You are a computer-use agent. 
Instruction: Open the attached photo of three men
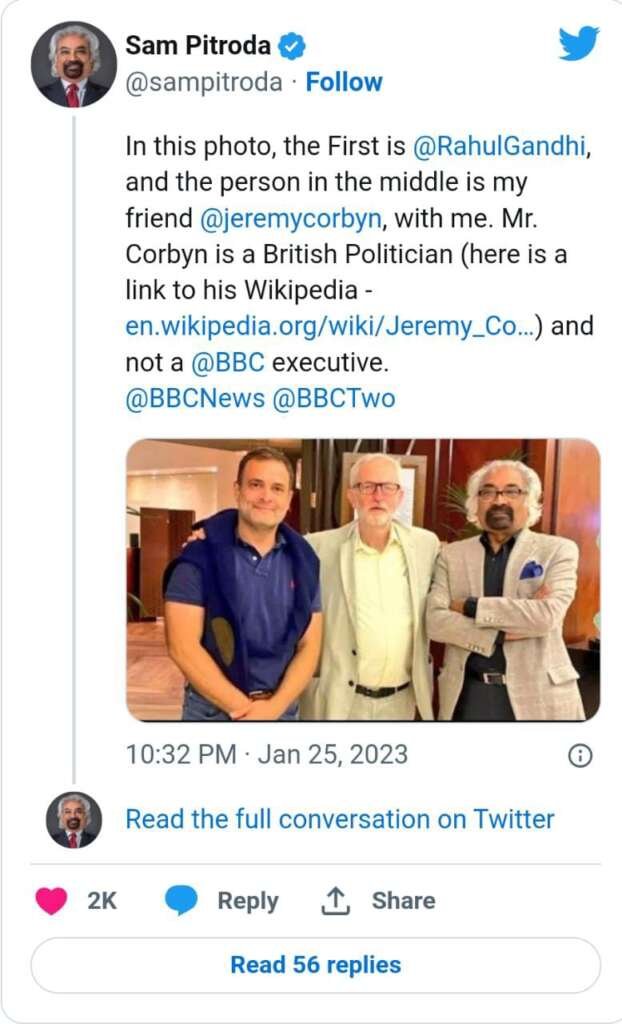362,580
